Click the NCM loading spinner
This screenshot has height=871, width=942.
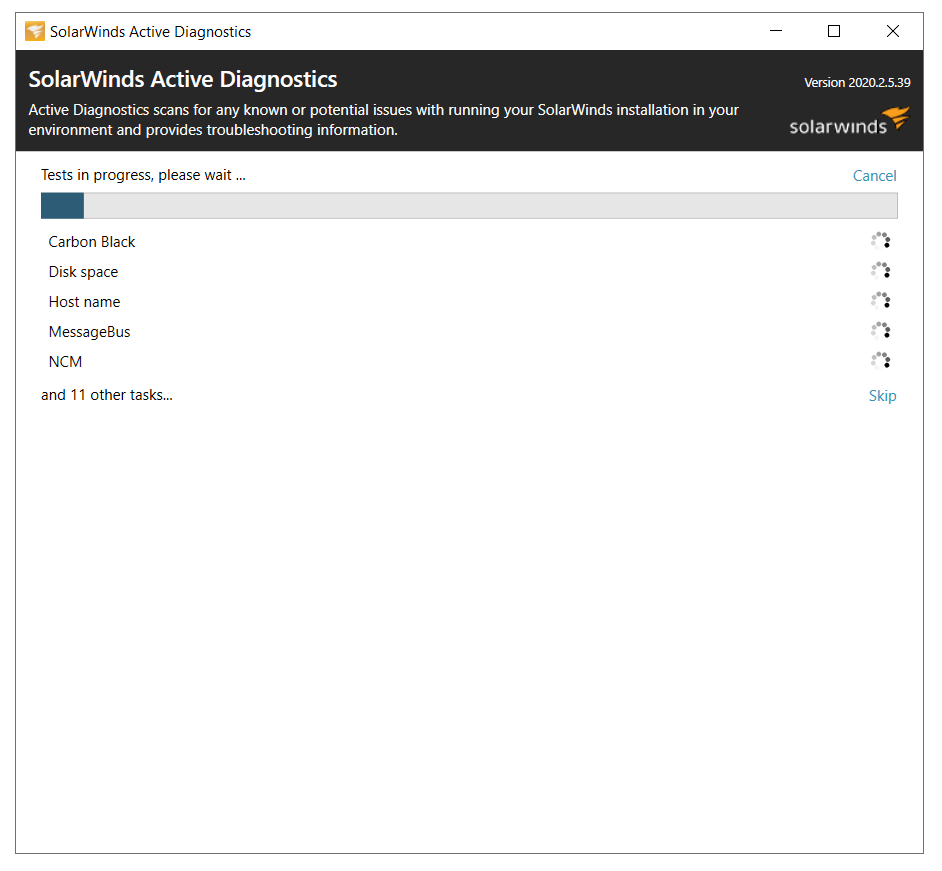(x=880, y=361)
